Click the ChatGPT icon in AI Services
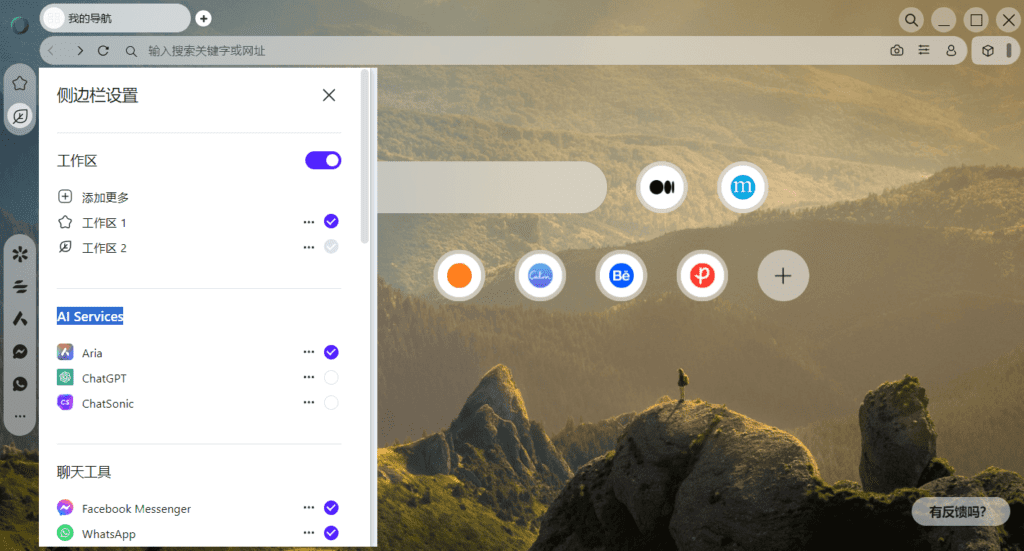Image resolution: width=1024 pixels, height=551 pixels. tap(65, 377)
